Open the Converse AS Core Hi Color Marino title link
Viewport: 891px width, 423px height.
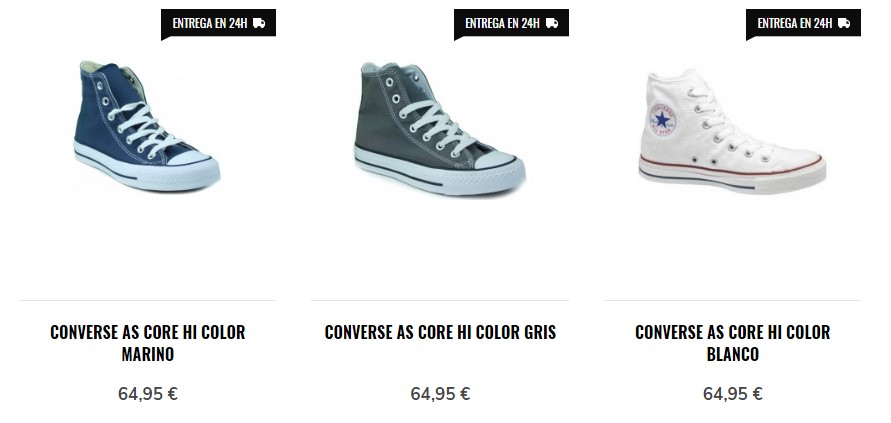[x=148, y=343]
